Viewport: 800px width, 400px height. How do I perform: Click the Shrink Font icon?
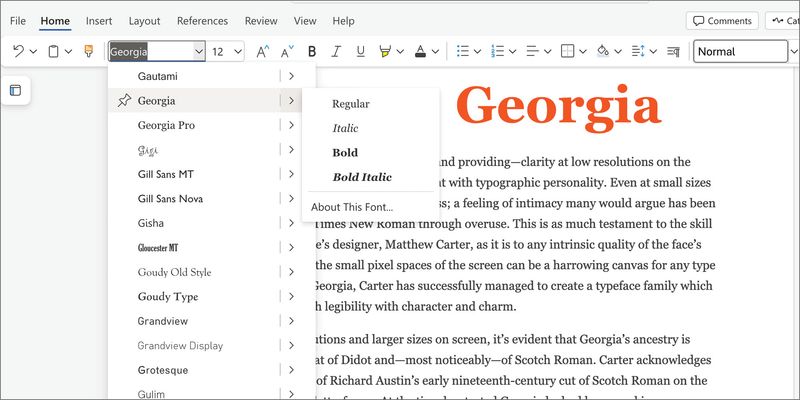(x=287, y=51)
